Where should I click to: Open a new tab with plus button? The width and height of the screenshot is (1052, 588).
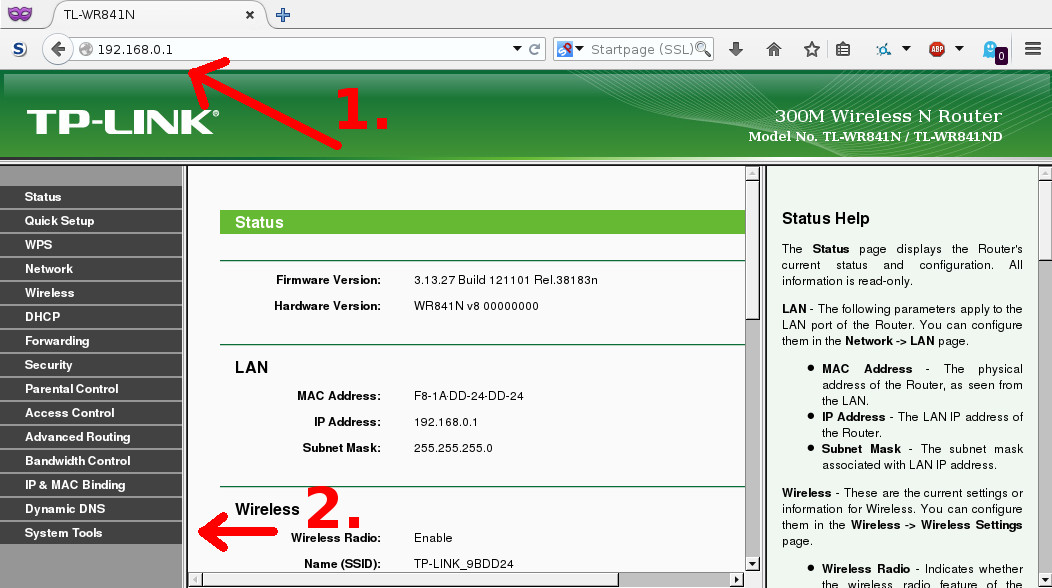click(x=283, y=14)
